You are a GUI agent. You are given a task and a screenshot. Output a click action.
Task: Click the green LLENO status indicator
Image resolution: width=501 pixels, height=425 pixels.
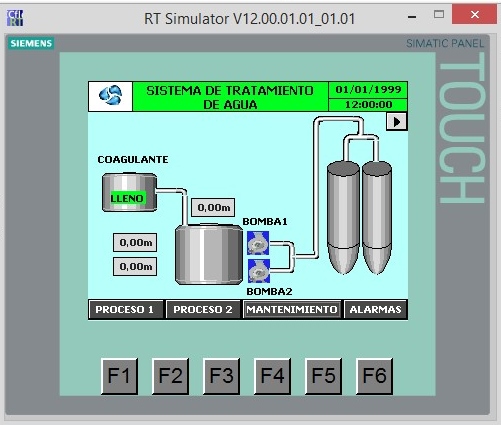click(128, 199)
